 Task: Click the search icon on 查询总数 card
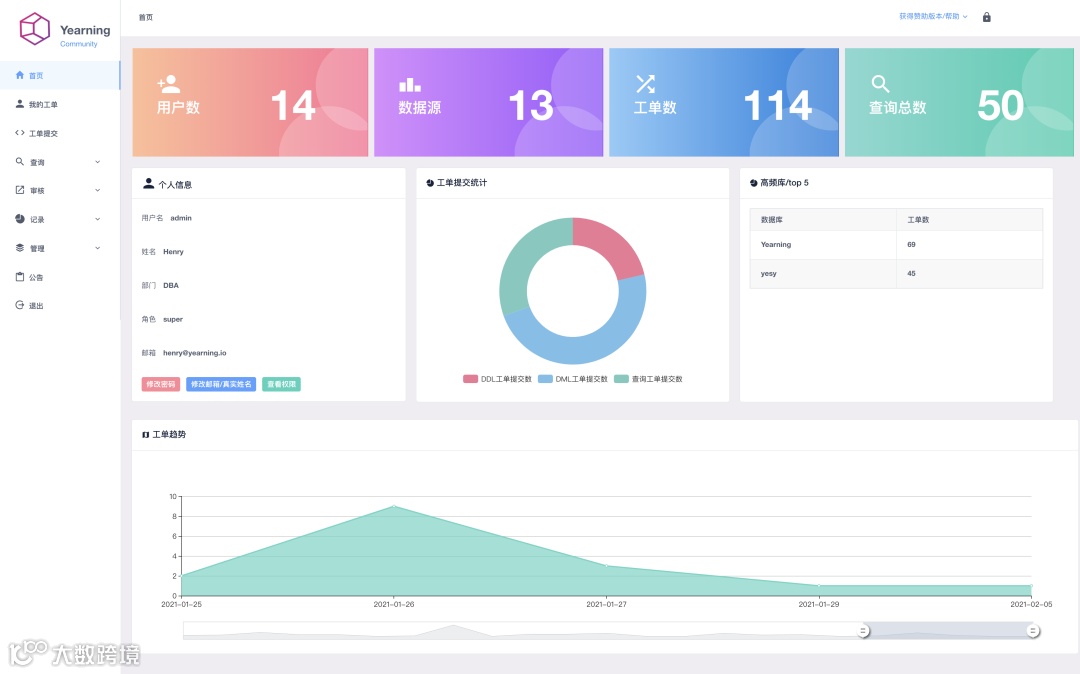[880, 84]
